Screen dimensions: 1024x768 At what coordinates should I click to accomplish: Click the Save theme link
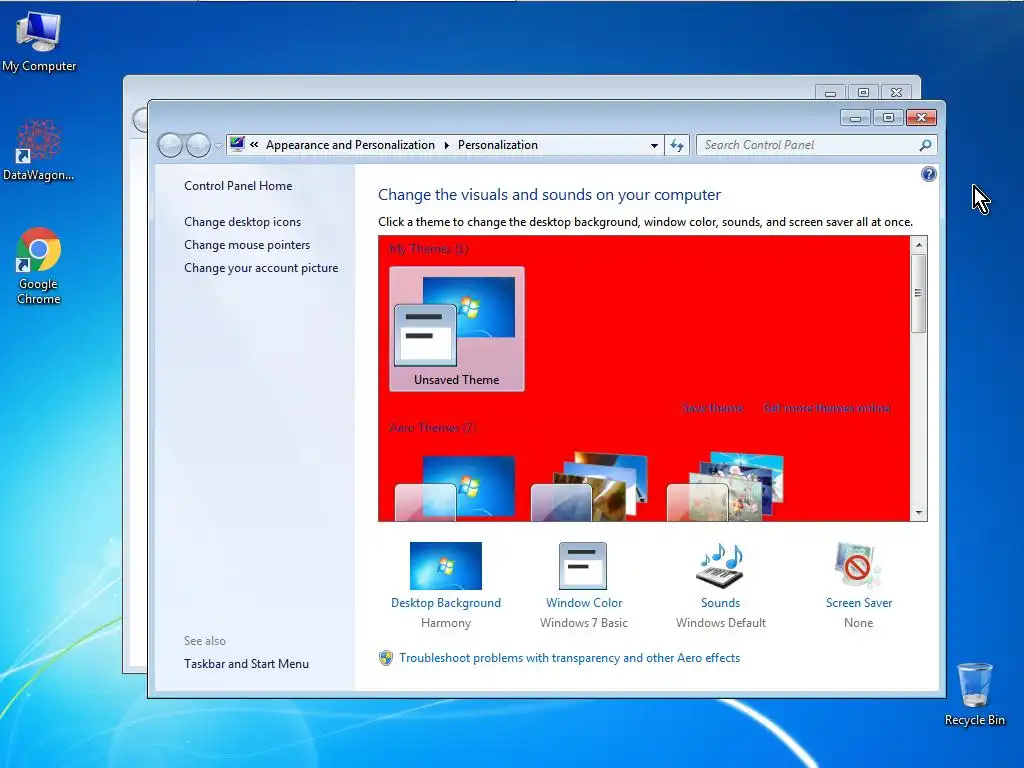tap(712, 408)
